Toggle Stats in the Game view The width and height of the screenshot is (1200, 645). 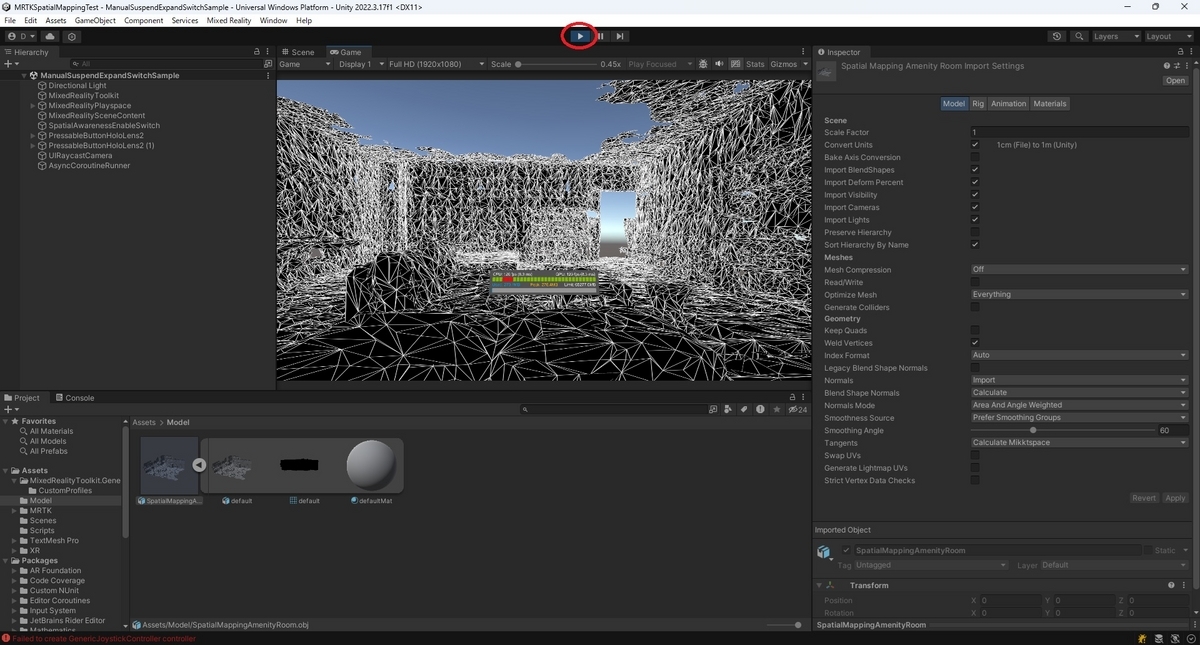click(x=755, y=64)
